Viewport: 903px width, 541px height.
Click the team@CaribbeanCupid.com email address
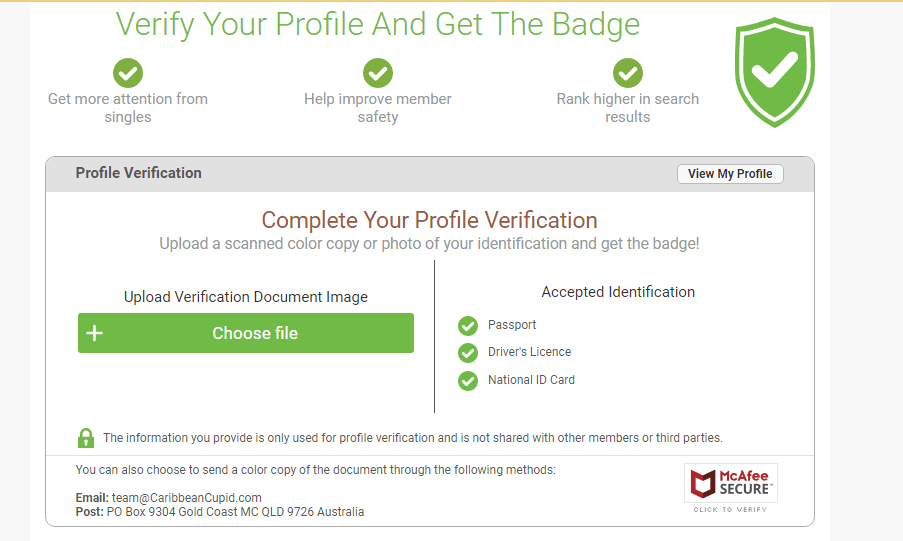pos(186,498)
